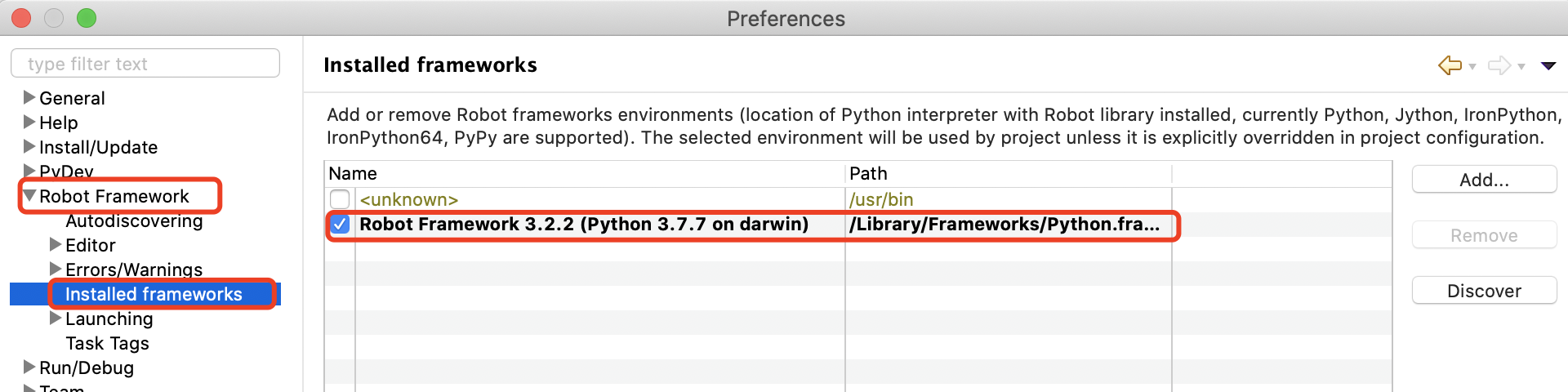Check the <unknown> framework checkbox
Viewport: 1568px width, 392px height.
pos(340,199)
